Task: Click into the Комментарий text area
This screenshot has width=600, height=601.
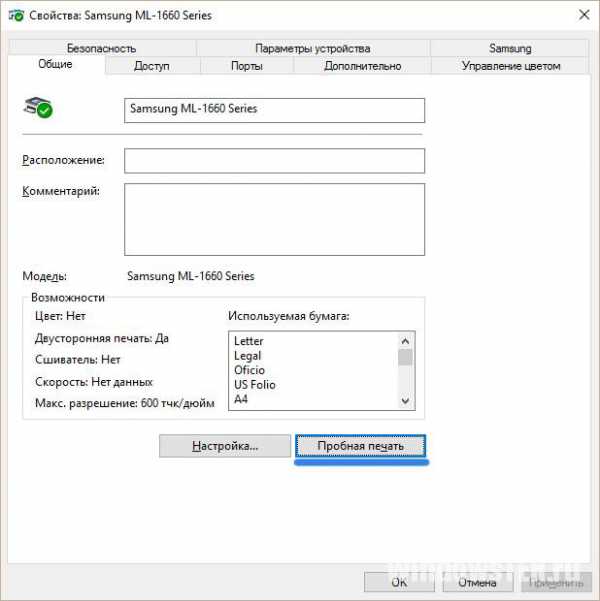Action: tap(275, 219)
